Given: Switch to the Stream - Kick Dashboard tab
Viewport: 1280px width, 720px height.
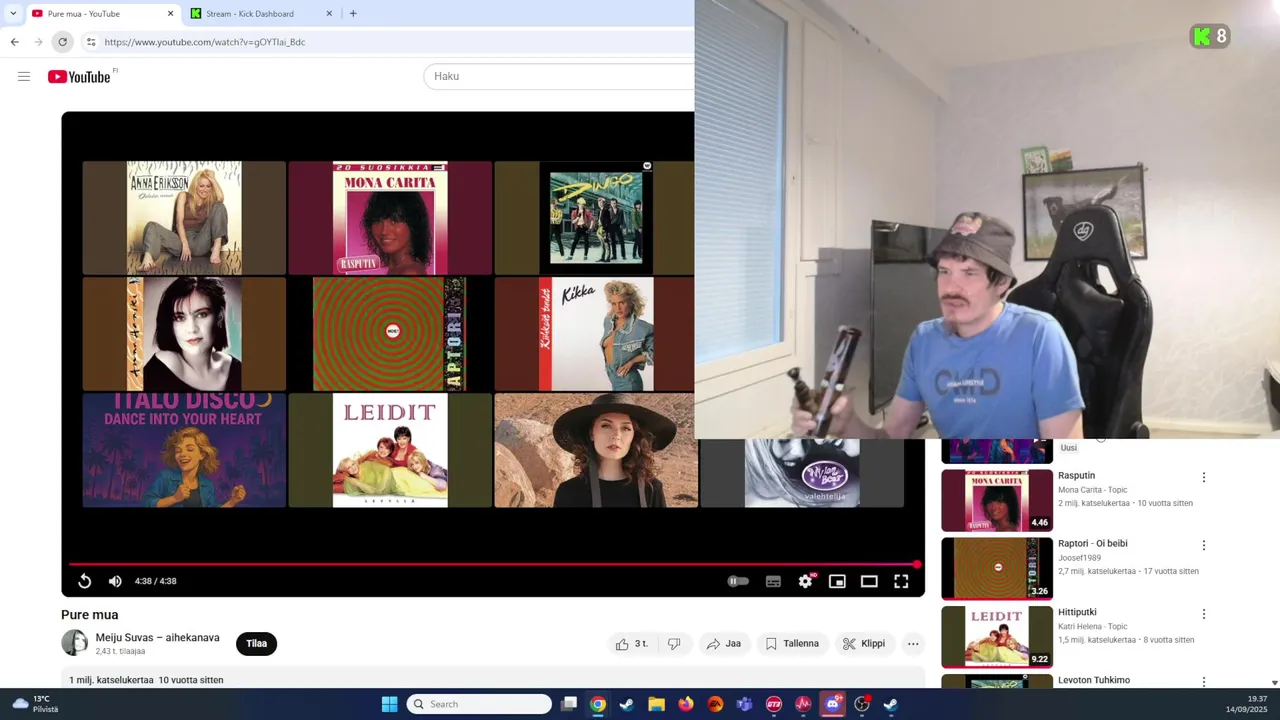Looking at the screenshot, I should click(x=262, y=14).
